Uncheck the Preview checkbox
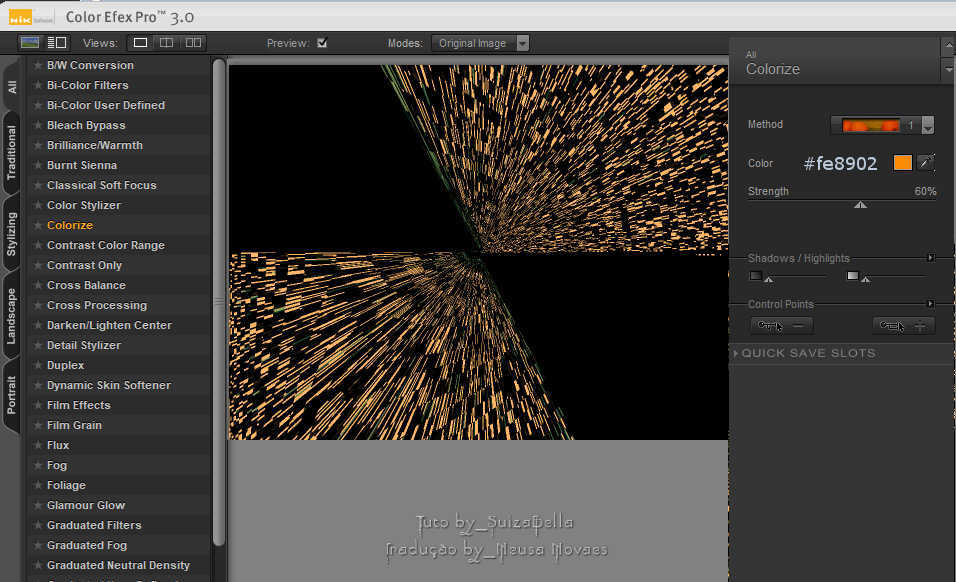 323,43
